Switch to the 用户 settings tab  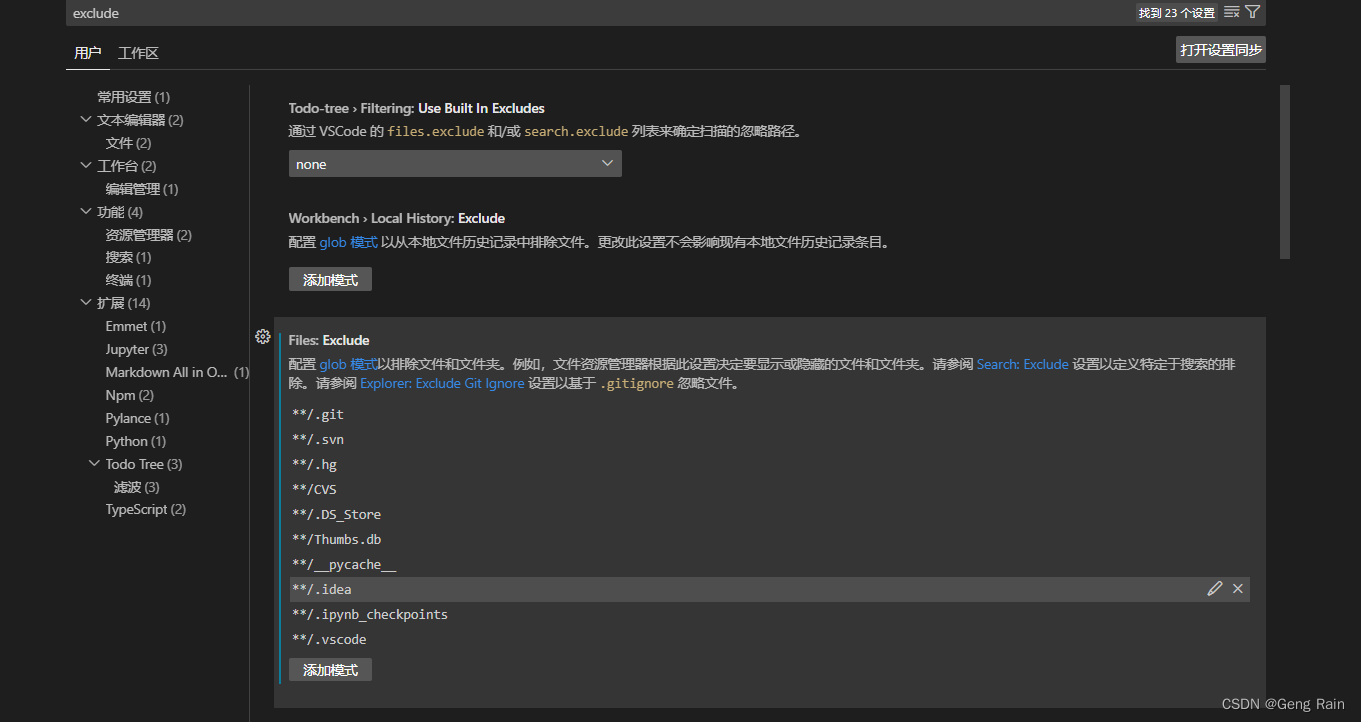pos(88,52)
